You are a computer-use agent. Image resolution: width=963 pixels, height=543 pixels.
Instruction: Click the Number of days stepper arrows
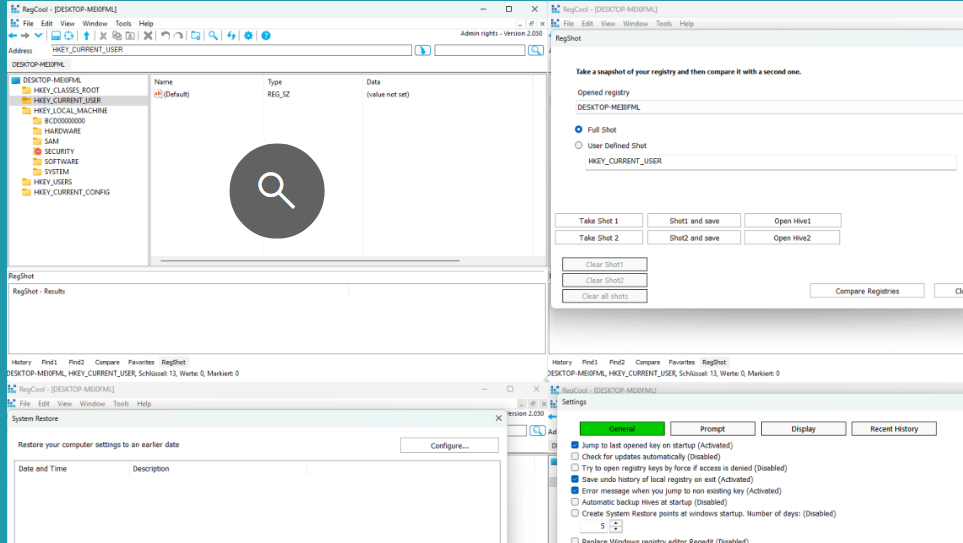coord(616,526)
